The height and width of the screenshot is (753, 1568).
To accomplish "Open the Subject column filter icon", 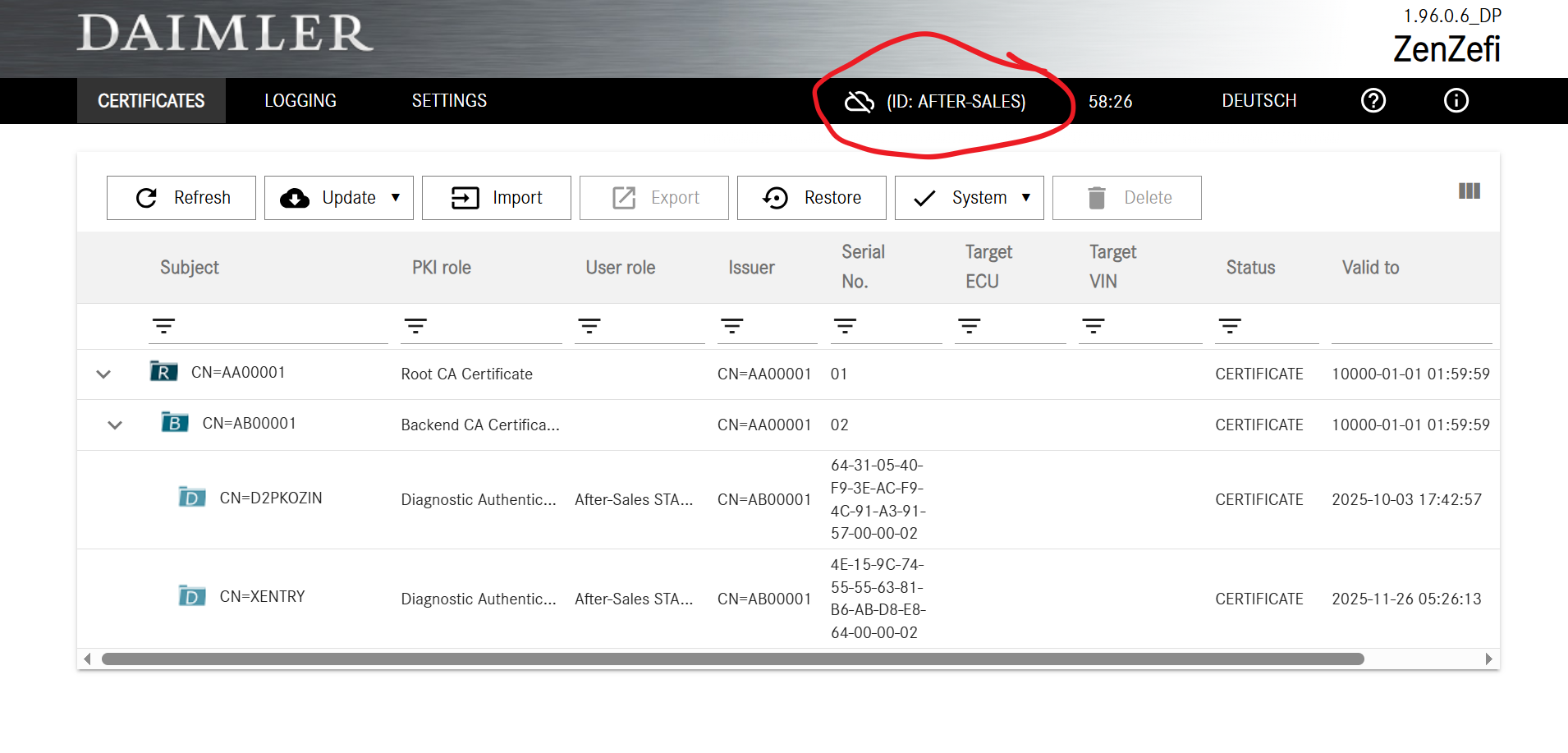I will pyautogui.click(x=164, y=326).
